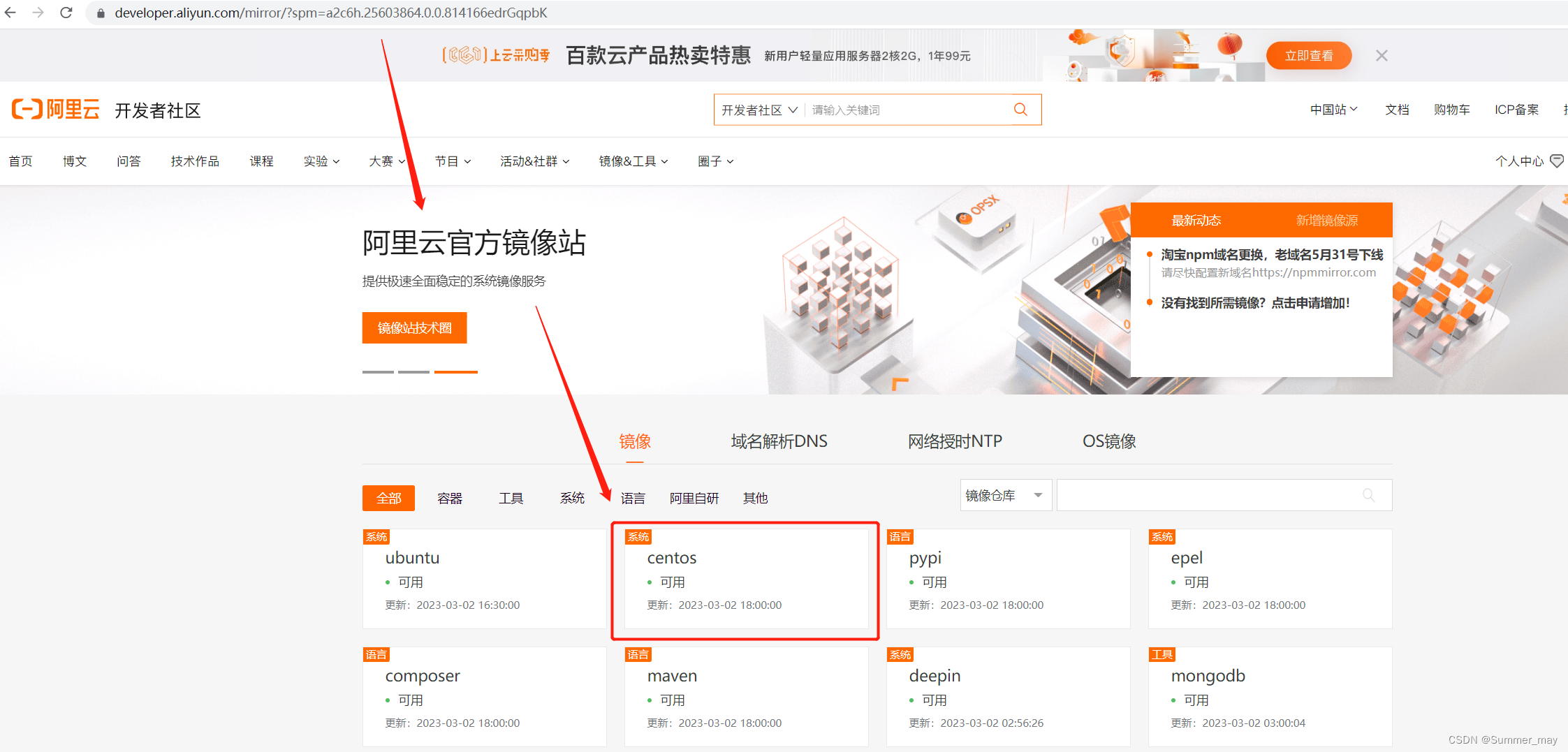Expand the 镜像&工具 menu
Image resolution: width=1568 pixels, height=752 pixels.
click(x=633, y=161)
